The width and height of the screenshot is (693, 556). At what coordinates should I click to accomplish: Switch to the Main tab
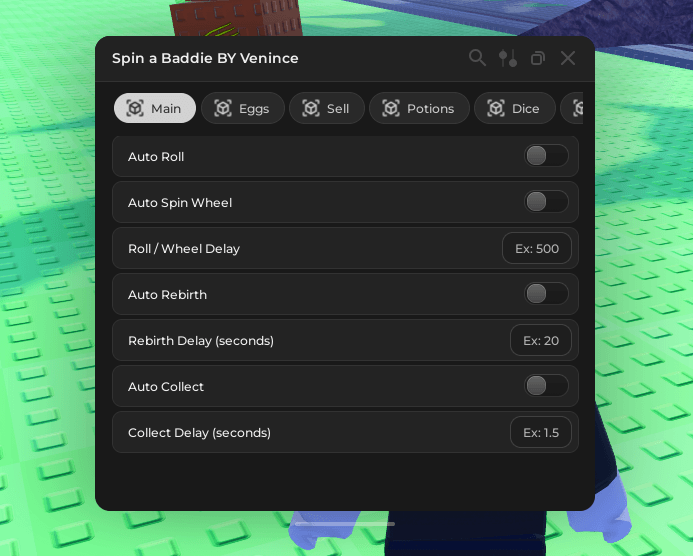(x=155, y=108)
